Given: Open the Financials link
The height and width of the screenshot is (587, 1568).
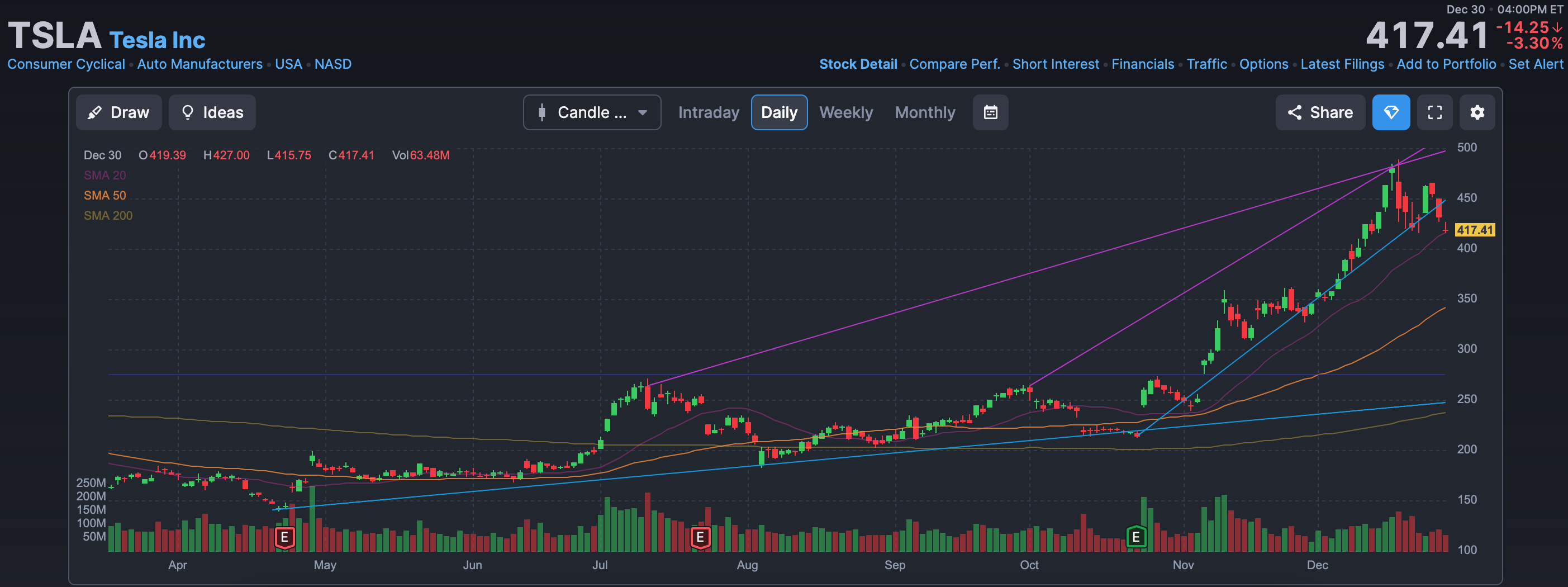Looking at the screenshot, I should [x=1143, y=64].
